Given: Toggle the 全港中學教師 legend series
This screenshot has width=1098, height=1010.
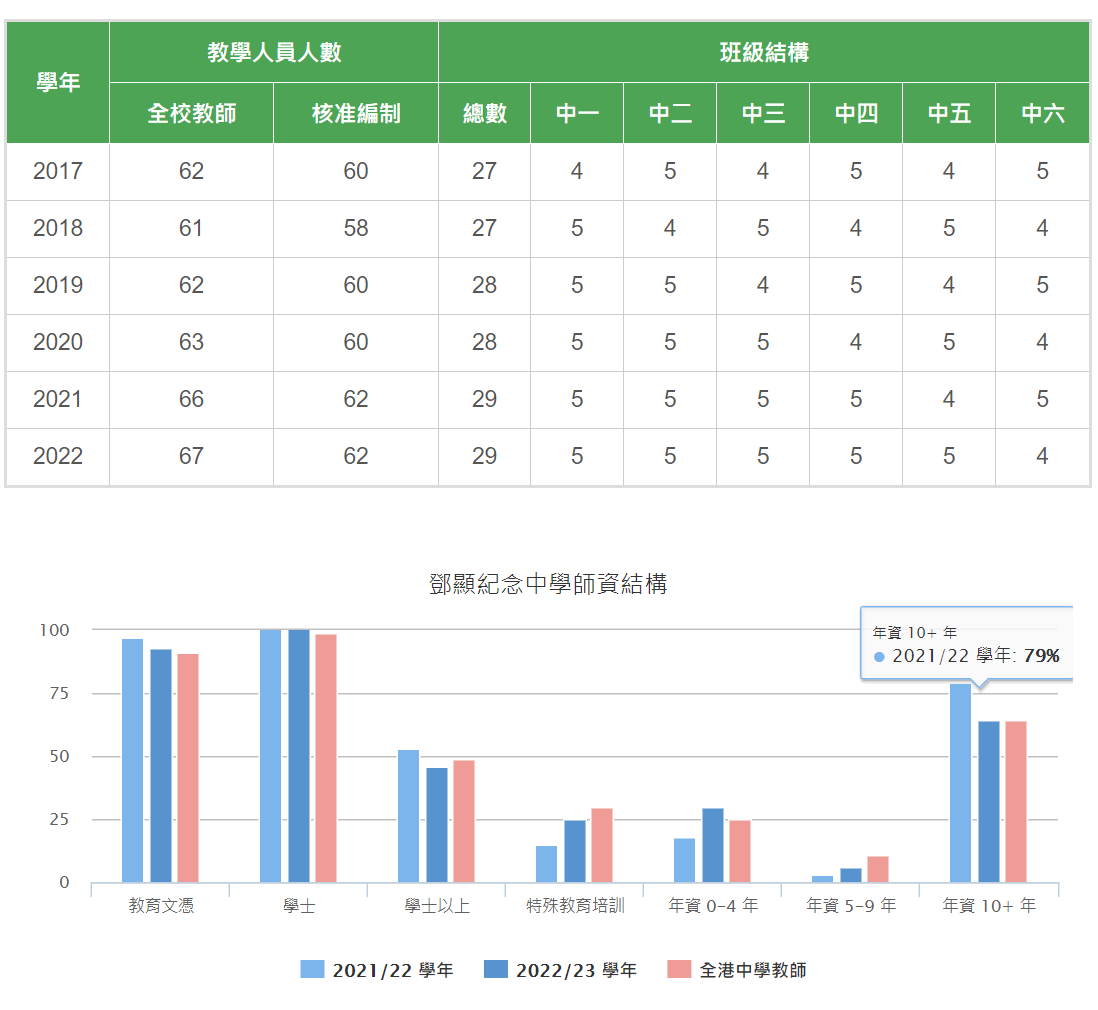Looking at the screenshot, I should tap(737, 970).
